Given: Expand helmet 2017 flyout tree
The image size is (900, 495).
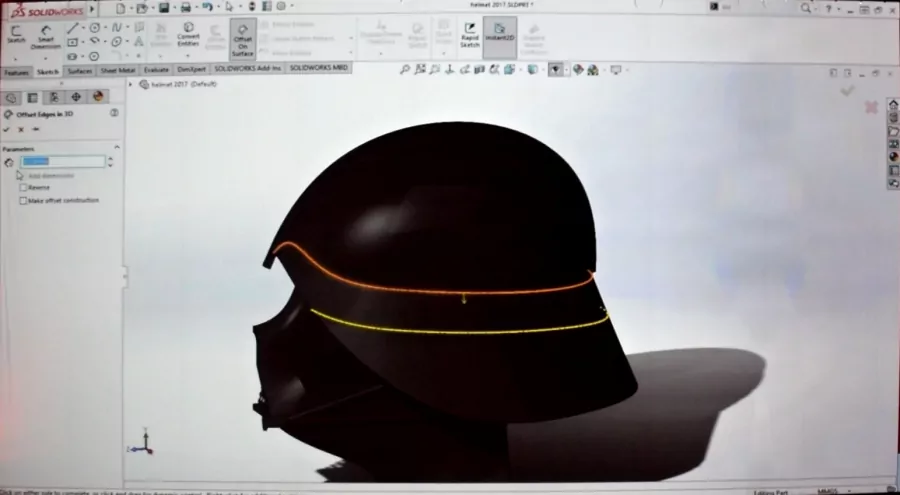Looking at the screenshot, I should point(130,84).
